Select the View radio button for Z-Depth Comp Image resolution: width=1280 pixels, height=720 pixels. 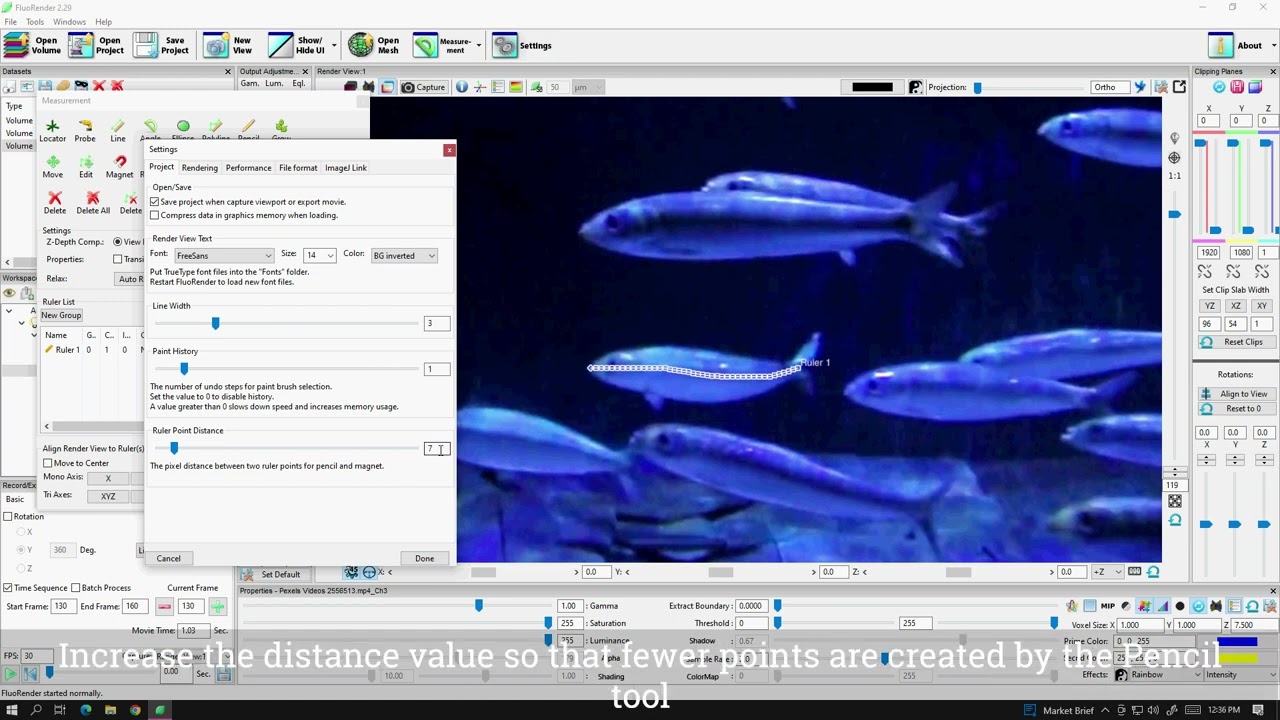[x=117, y=242]
